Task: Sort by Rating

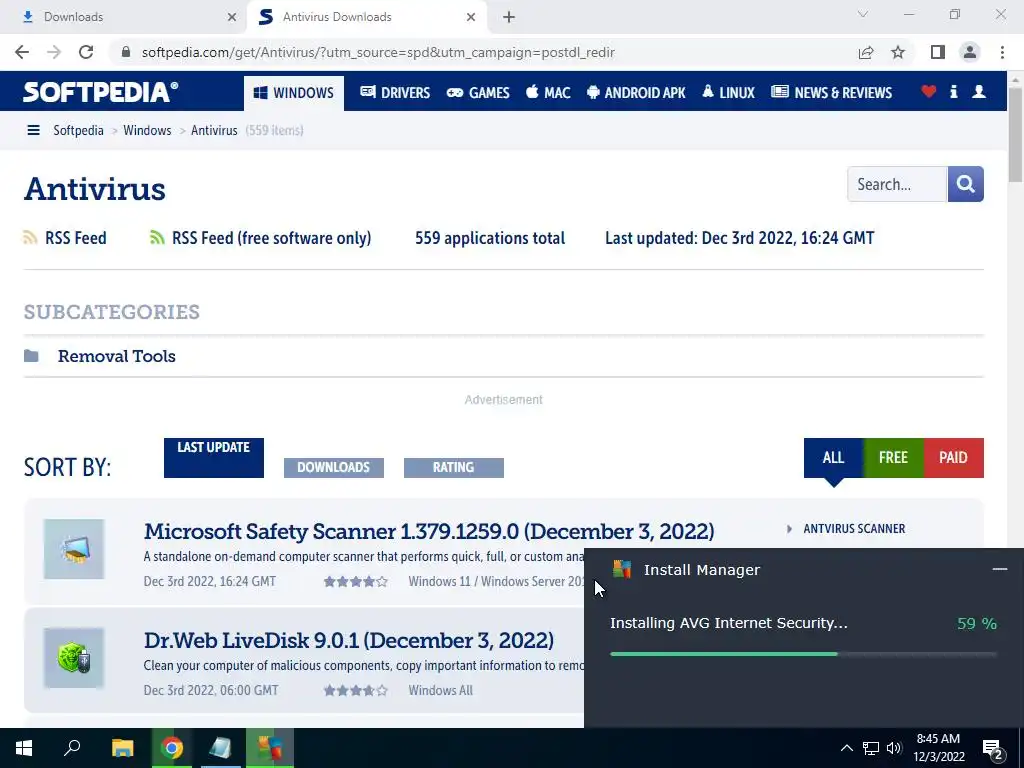Action: point(454,468)
